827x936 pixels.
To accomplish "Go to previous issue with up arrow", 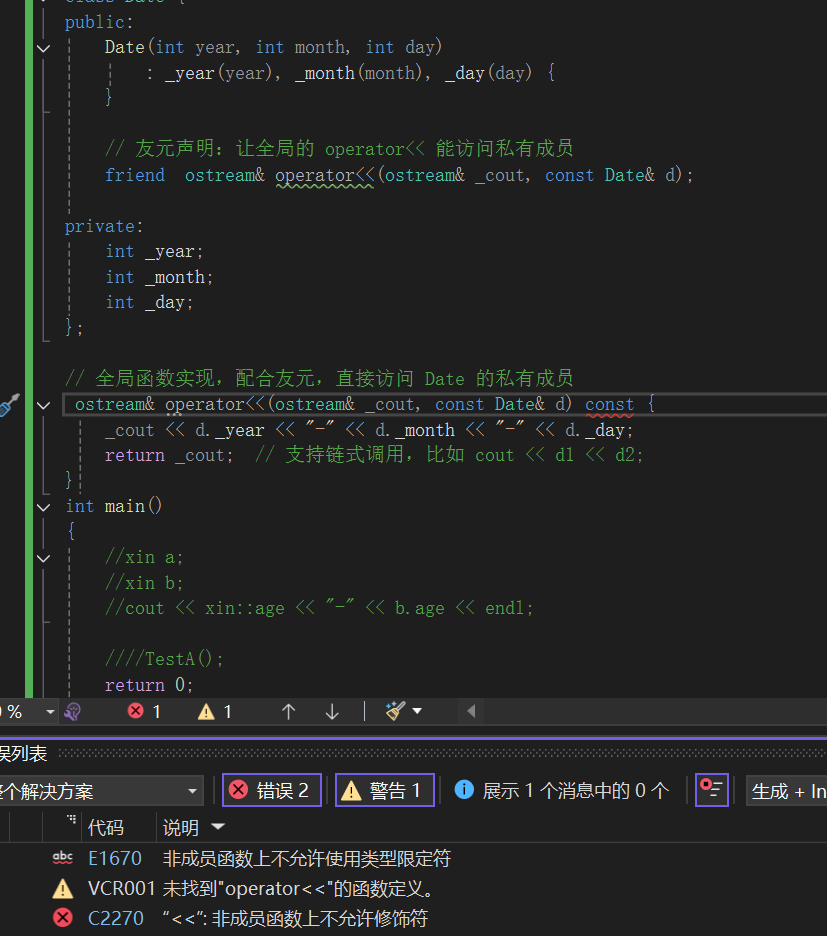I will pyautogui.click(x=288, y=712).
